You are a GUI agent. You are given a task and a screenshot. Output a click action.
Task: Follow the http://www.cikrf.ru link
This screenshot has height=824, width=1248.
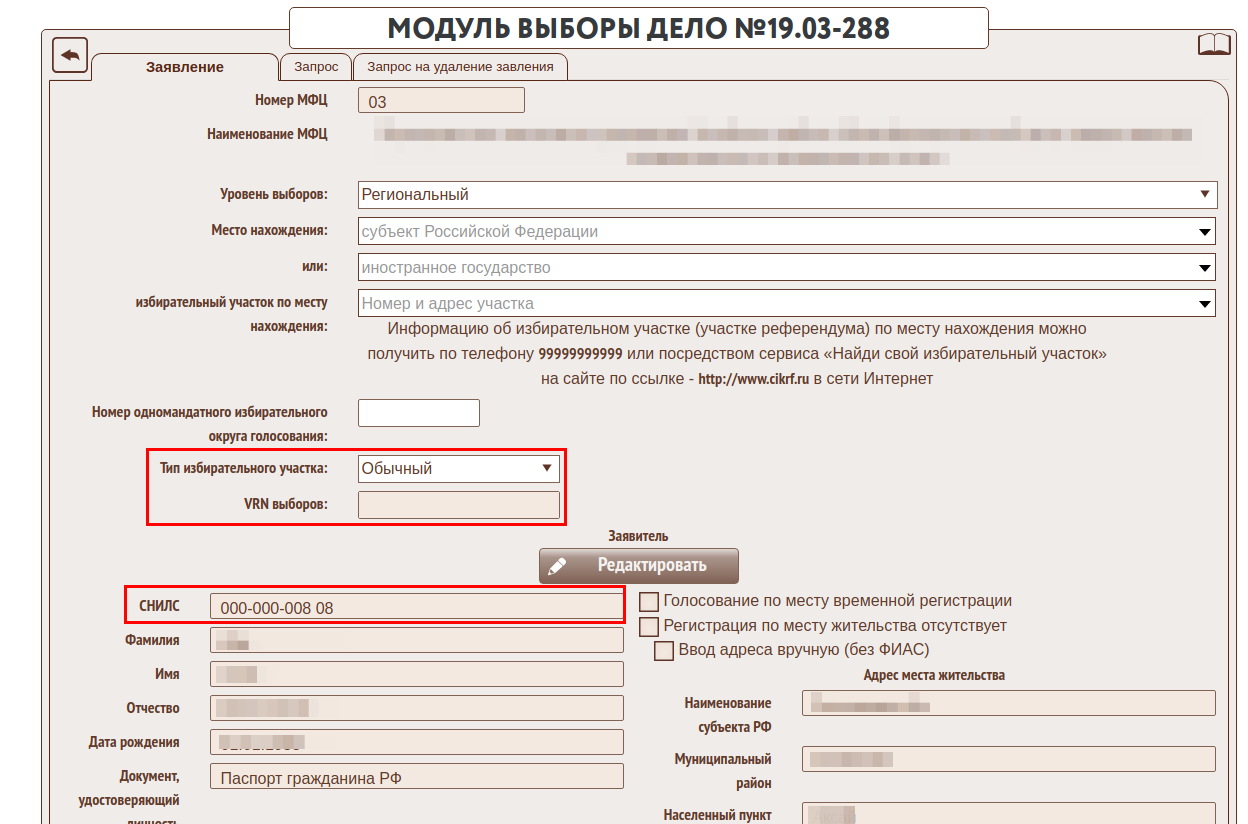(x=753, y=379)
